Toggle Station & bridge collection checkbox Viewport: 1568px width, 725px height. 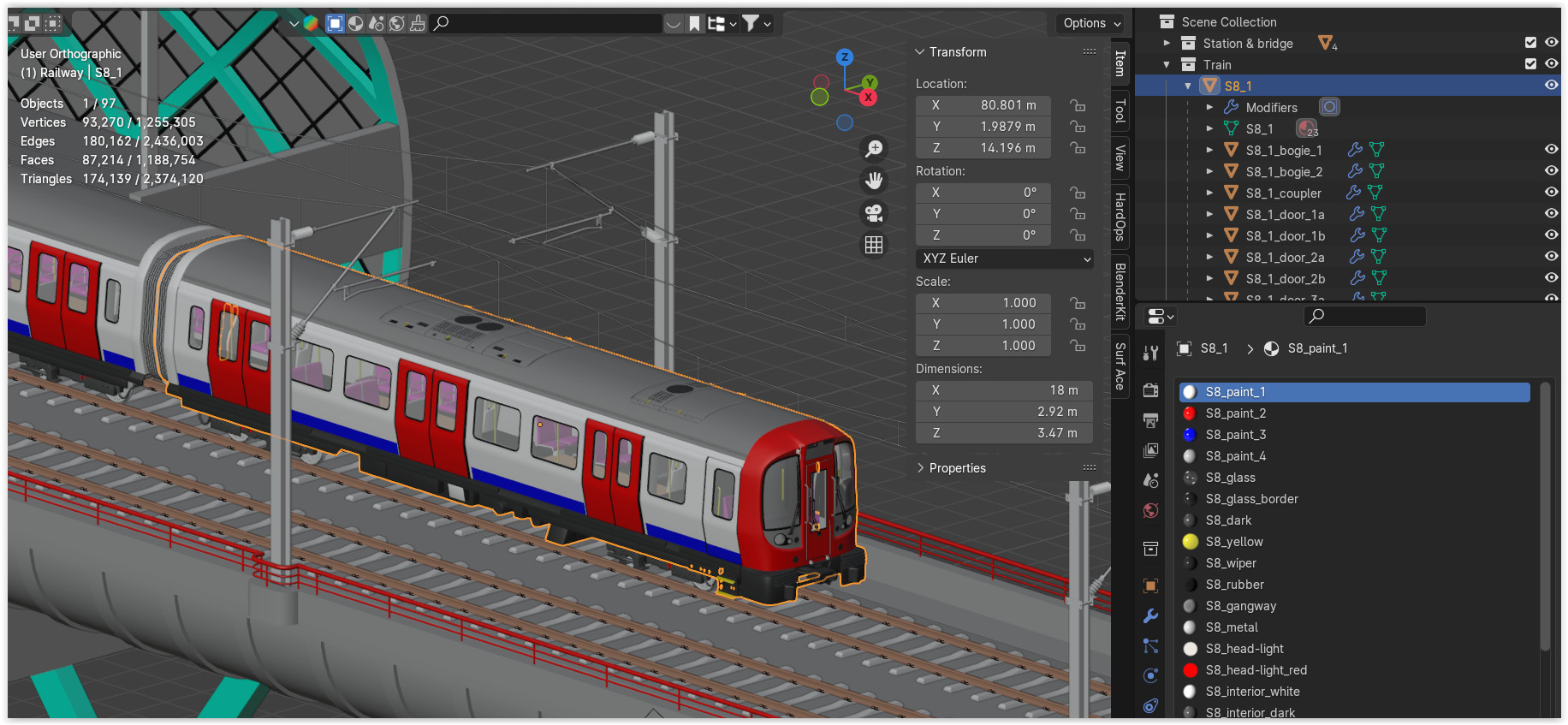point(1530,43)
